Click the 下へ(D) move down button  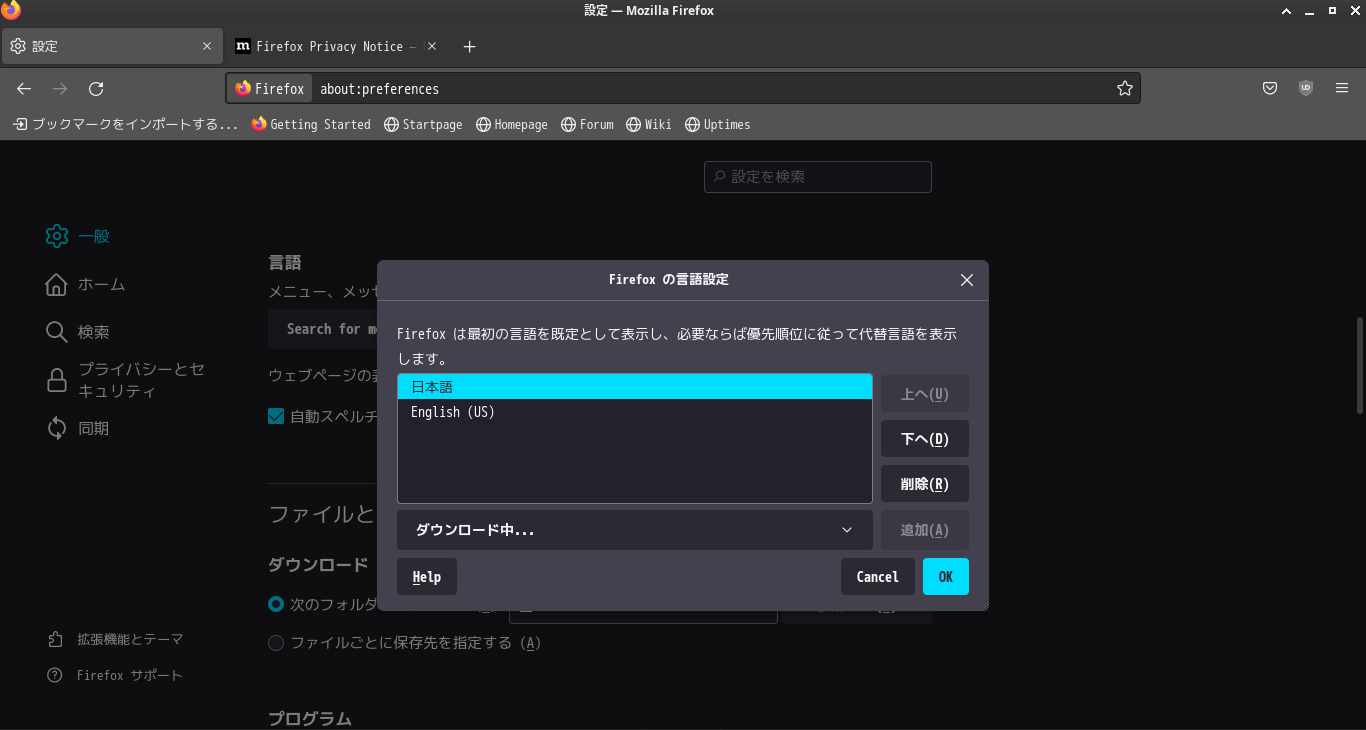coord(925,439)
